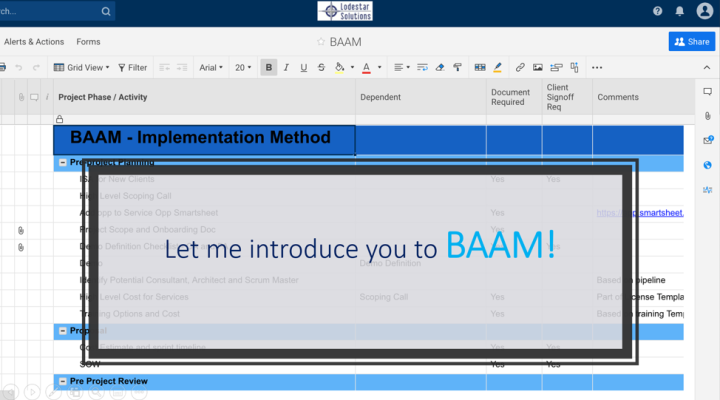Open the smartsheet hyperlink in Comments

640,213
